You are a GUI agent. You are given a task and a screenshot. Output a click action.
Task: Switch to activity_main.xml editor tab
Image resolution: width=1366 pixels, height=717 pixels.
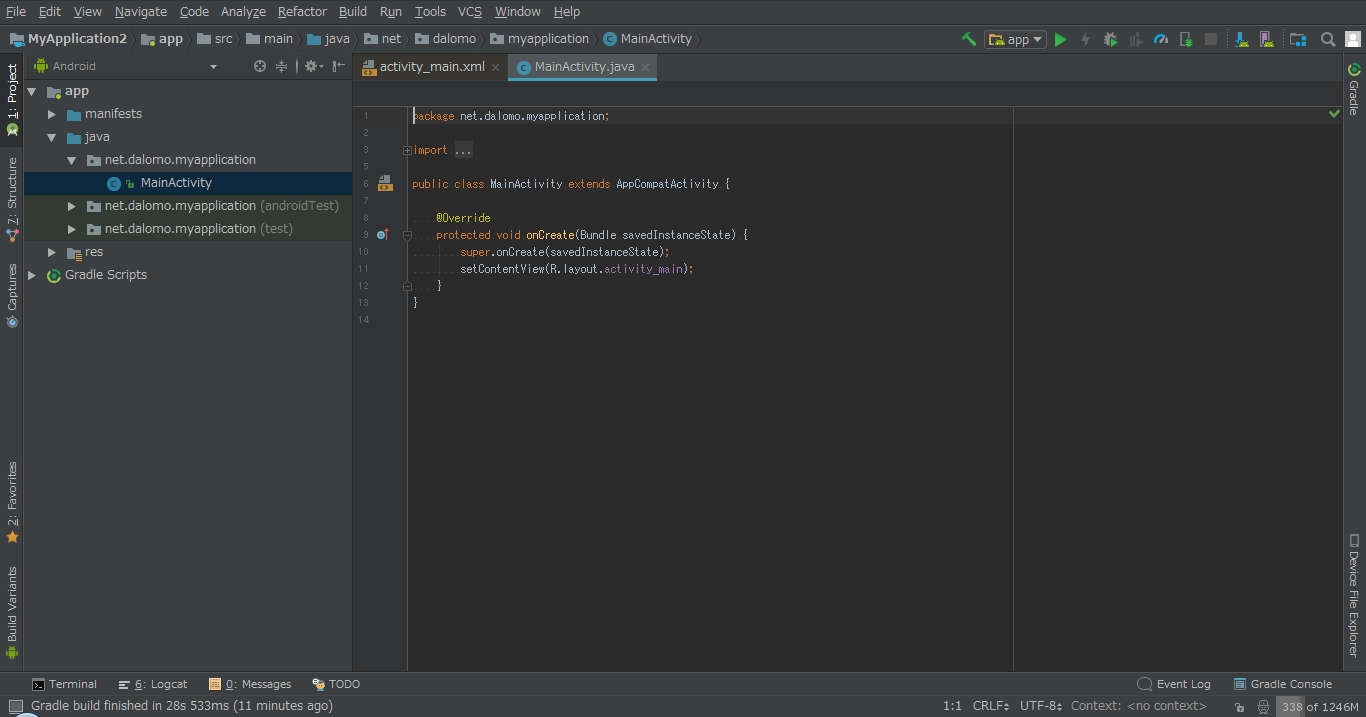point(431,67)
